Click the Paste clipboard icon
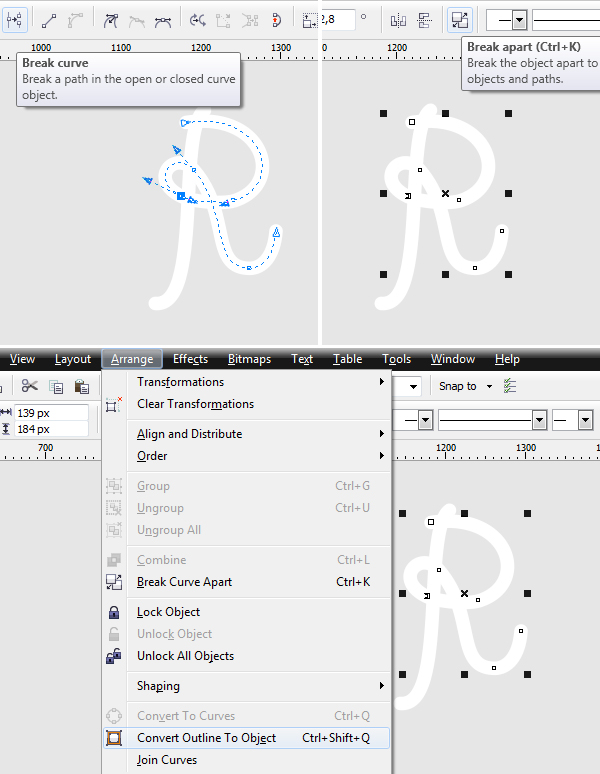 [81, 387]
